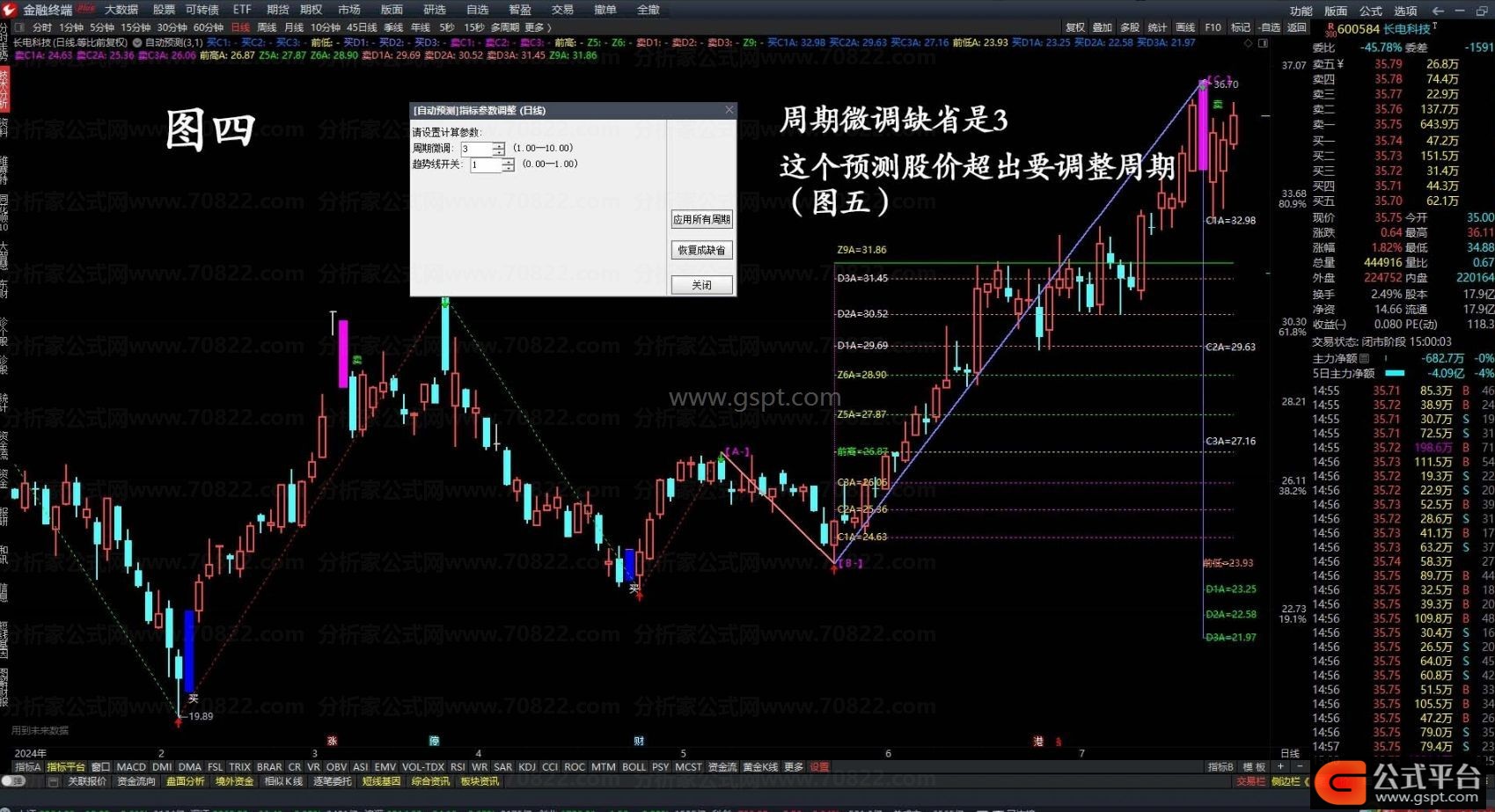Open the 功能 menu at top right
Image resolution: width=1495 pixels, height=812 pixels.
pos(1301,11)
